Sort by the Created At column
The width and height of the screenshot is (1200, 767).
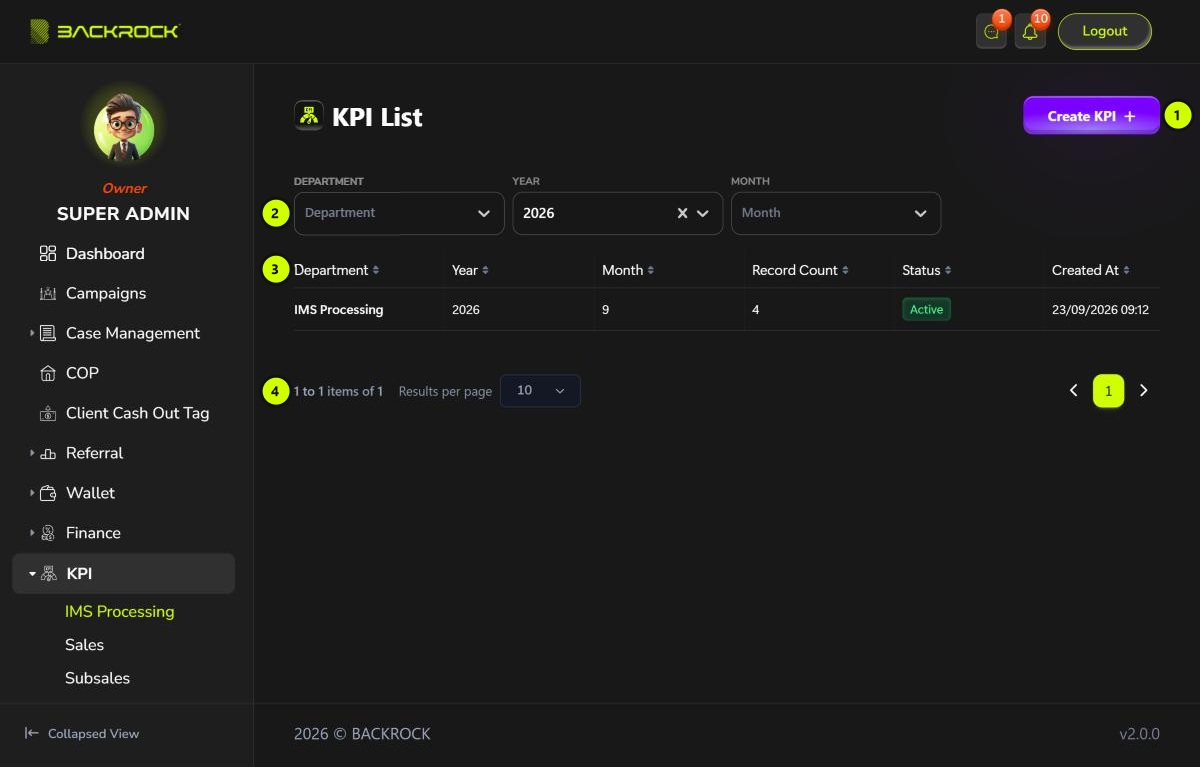coord(1091,270)
